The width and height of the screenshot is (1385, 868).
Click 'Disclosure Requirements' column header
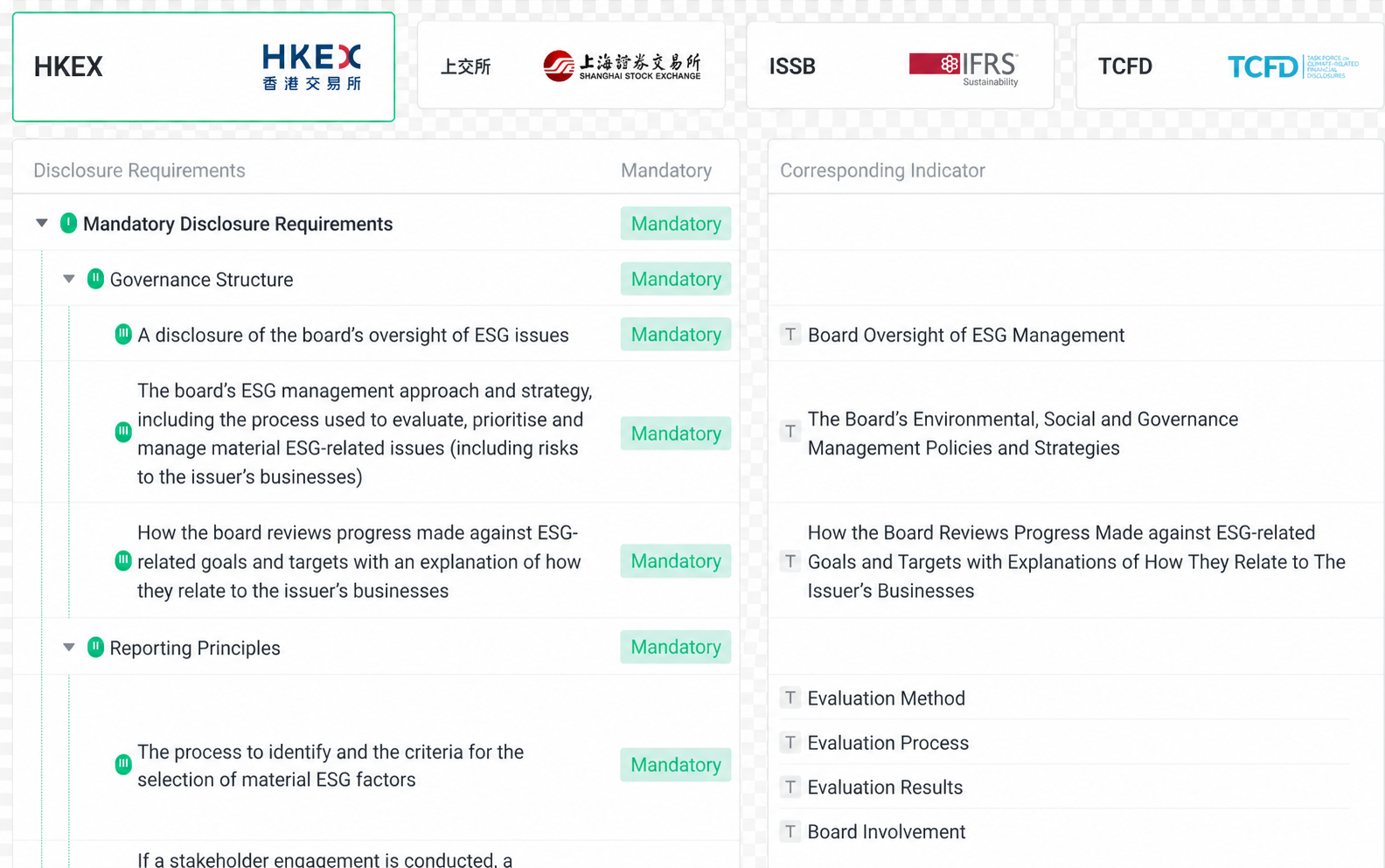click(x=139, y=170)
